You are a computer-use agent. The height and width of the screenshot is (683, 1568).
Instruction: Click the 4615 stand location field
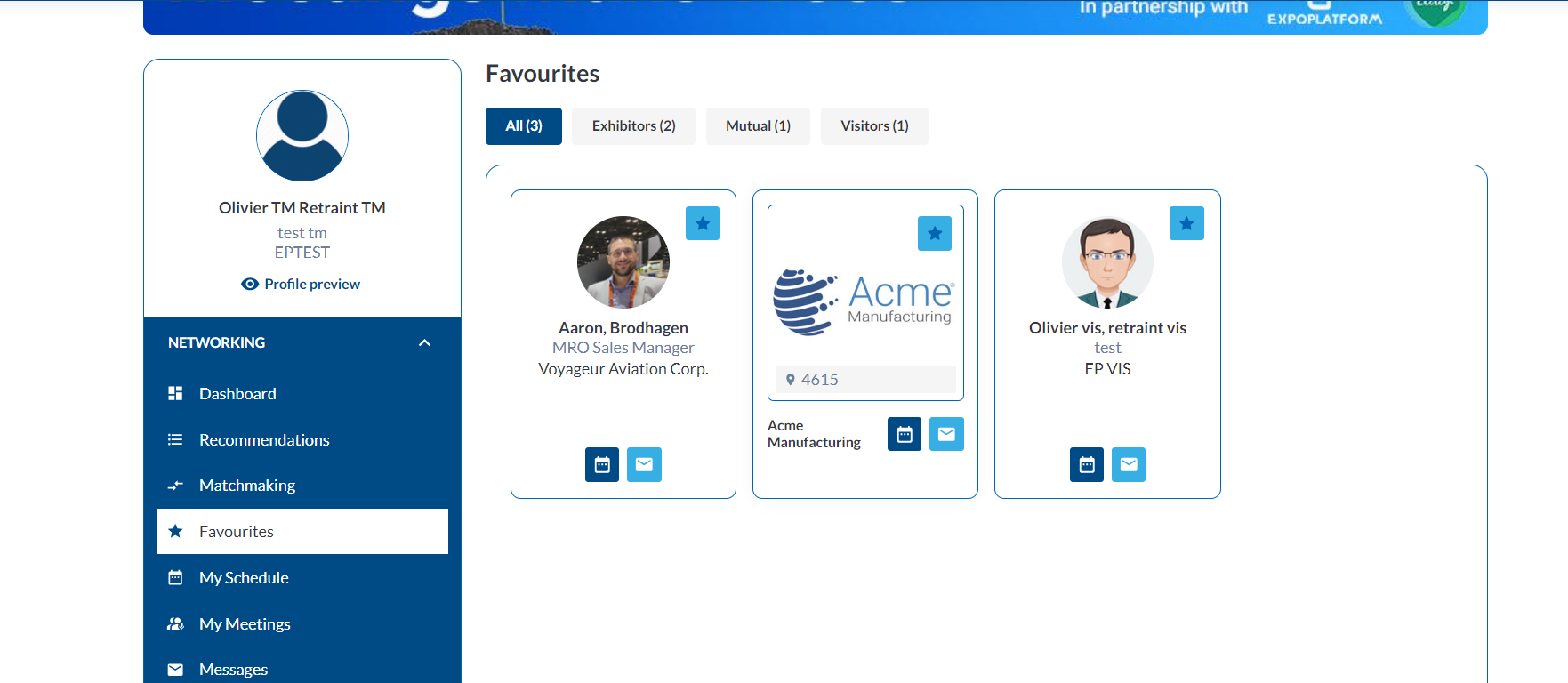(x=865, y=380)
